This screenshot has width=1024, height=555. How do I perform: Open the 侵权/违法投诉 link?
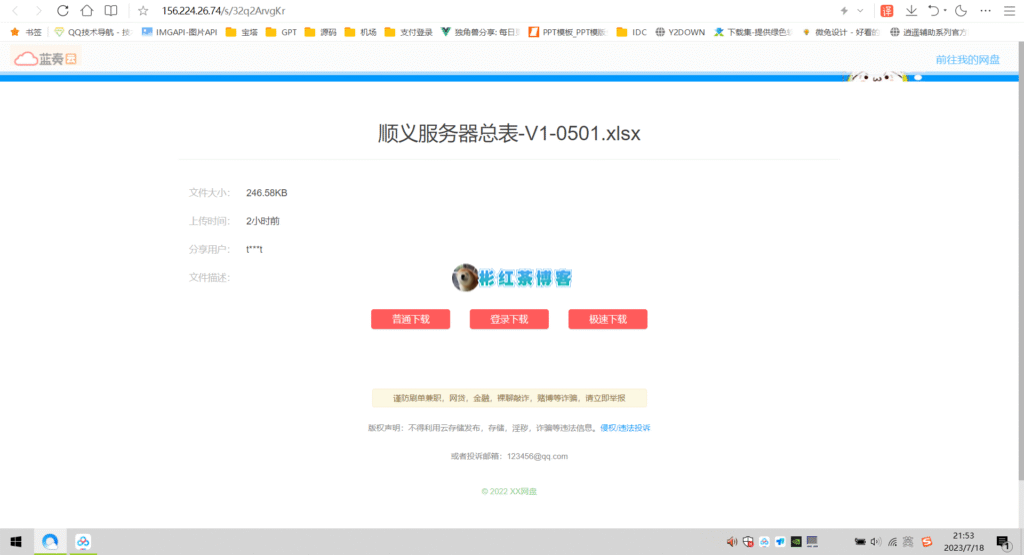click(625, 428)
